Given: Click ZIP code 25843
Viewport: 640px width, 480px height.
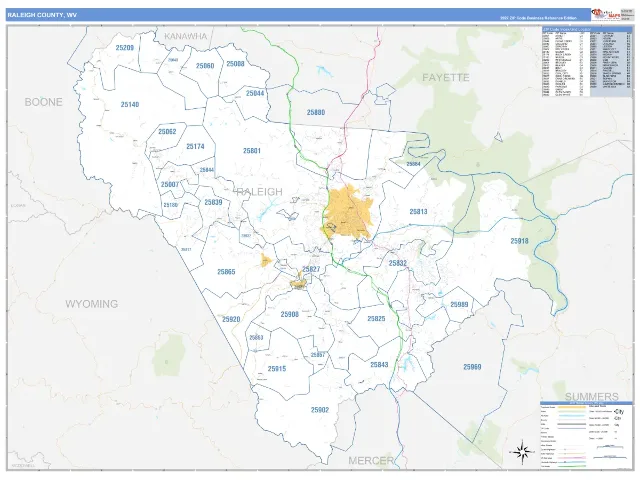Looking at the screenshot, I should point(379,364).
